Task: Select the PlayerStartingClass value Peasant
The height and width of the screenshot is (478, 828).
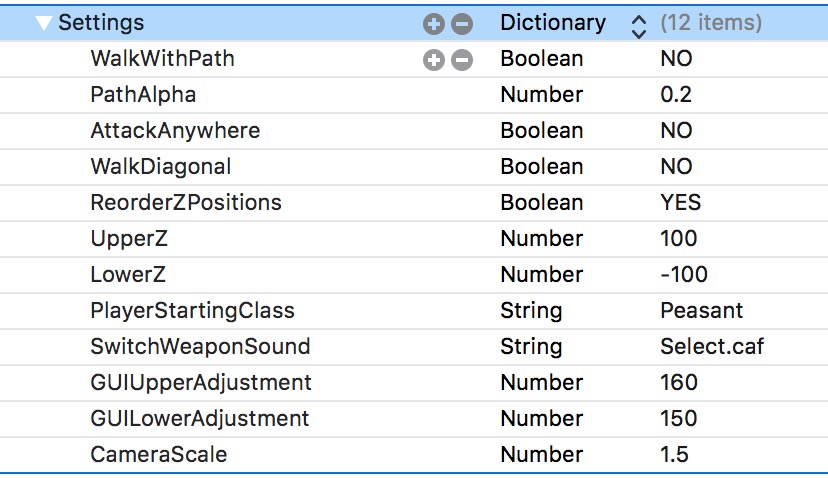Action: (702, 311)
